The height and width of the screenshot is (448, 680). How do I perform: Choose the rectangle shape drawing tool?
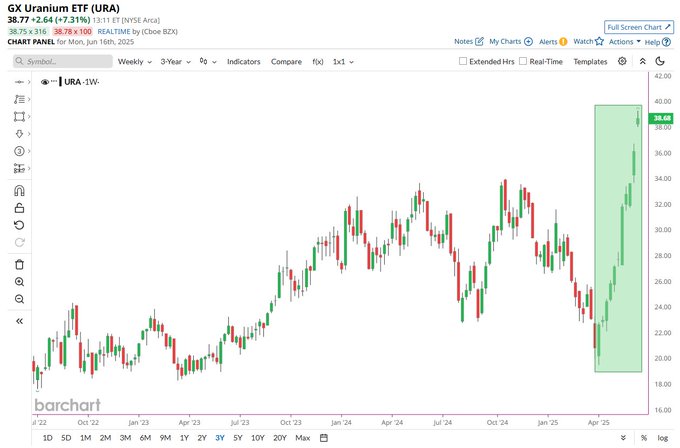19,116
